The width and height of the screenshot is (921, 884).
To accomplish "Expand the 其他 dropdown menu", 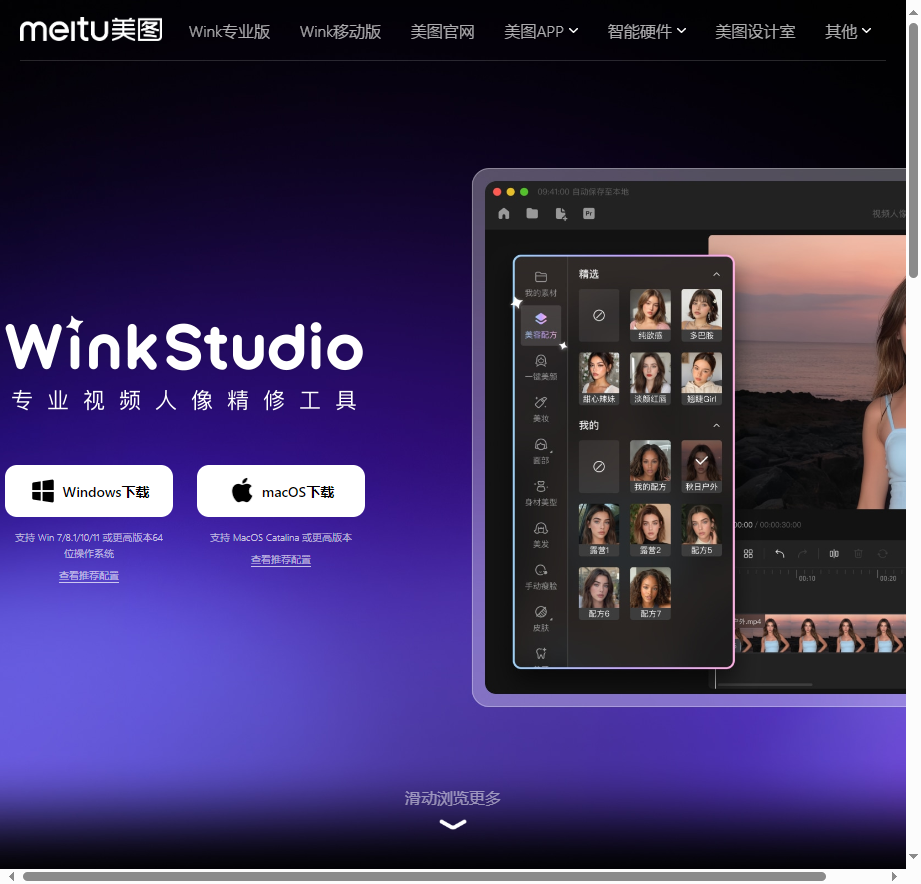I will pyautogui.click(x=848, y=31).
